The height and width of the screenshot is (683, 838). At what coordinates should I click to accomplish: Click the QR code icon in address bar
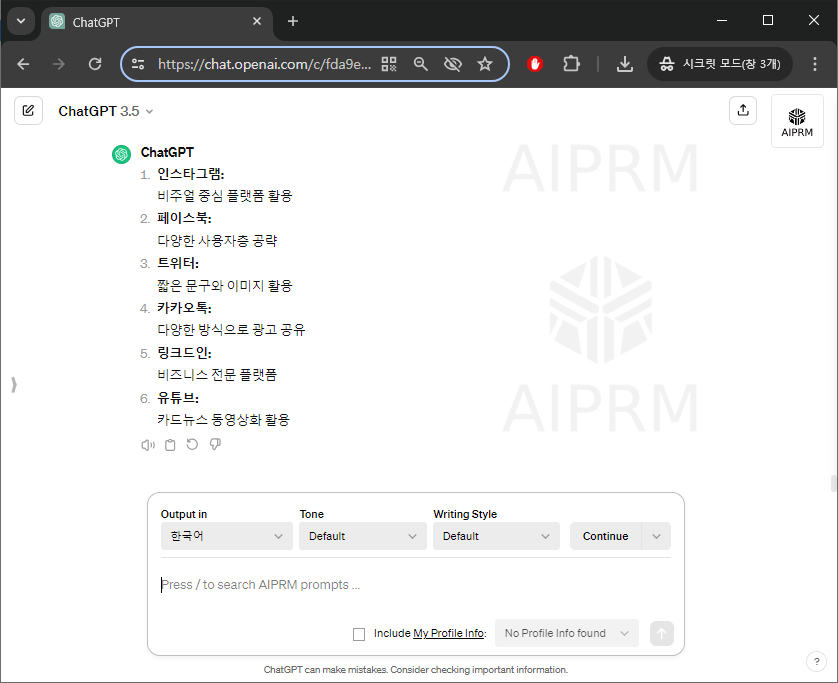tap(389, 65)
